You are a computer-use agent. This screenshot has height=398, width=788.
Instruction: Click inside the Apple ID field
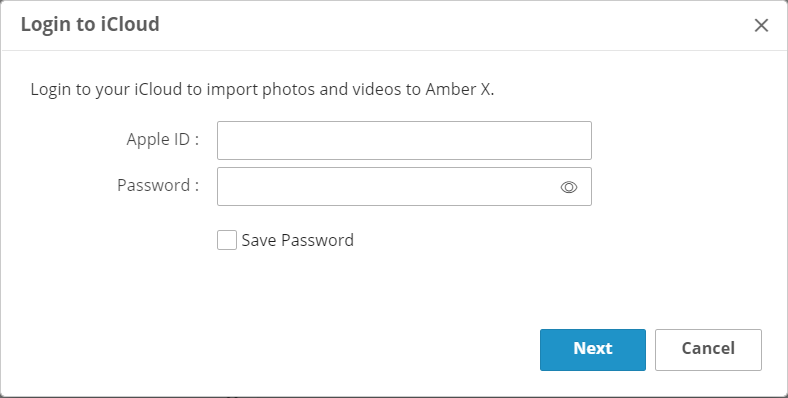[x=404, y=140]
